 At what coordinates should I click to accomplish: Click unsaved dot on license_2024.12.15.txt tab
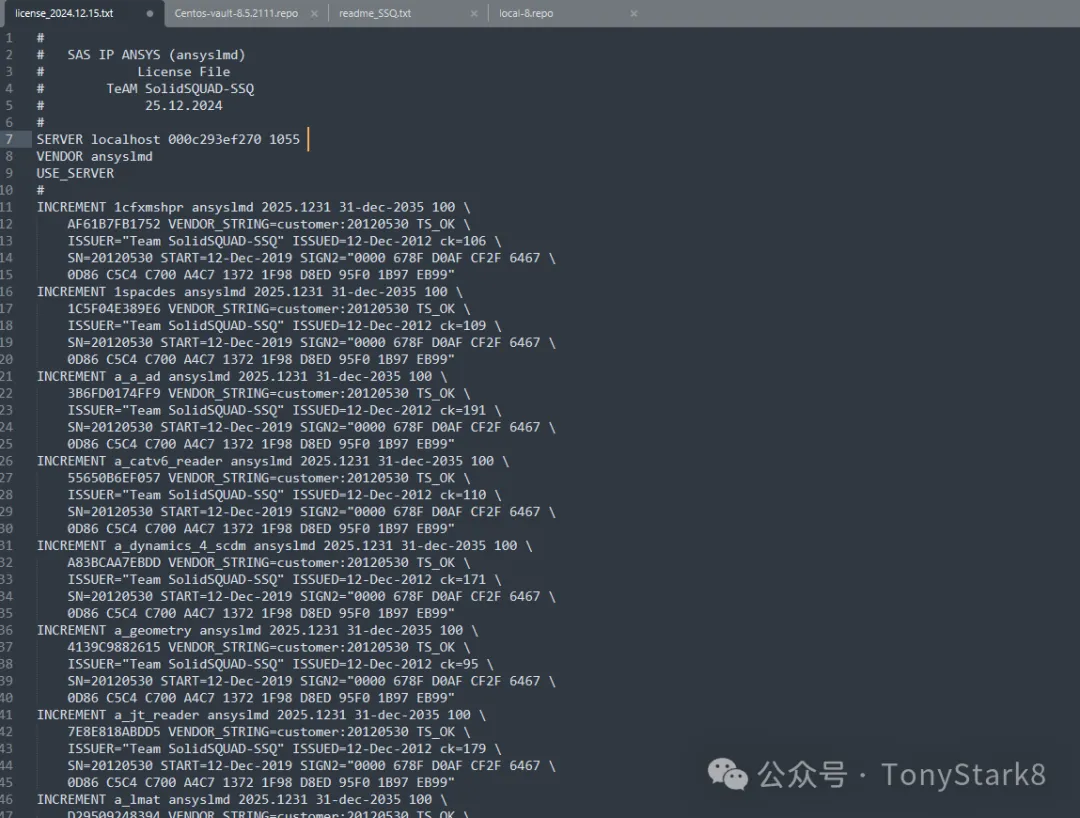pyautogui.click(x=149, y=14)
